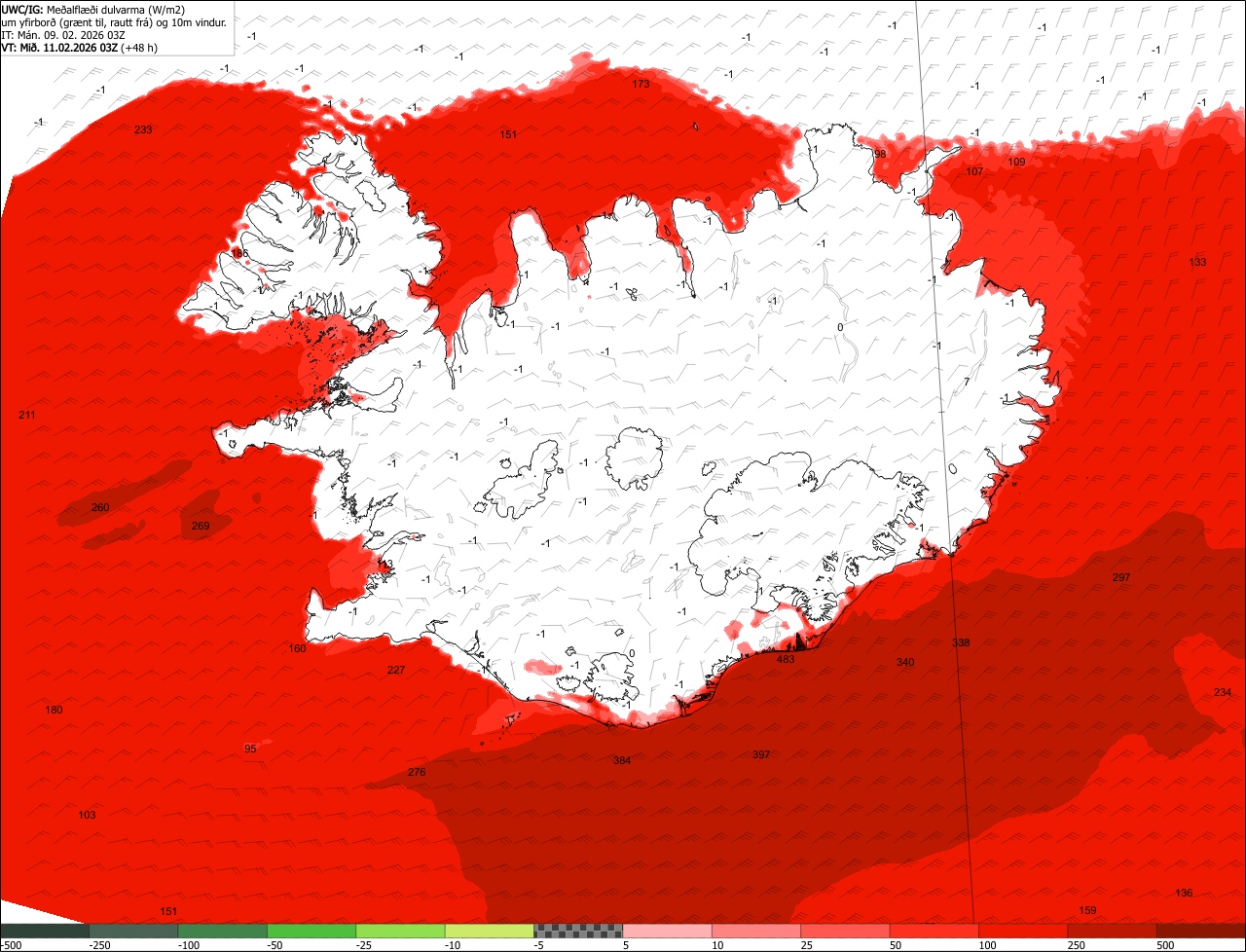Click the flux value 483 on the south coast
This screenshot has width=1246, height=952.
click(x=786, y=659)
